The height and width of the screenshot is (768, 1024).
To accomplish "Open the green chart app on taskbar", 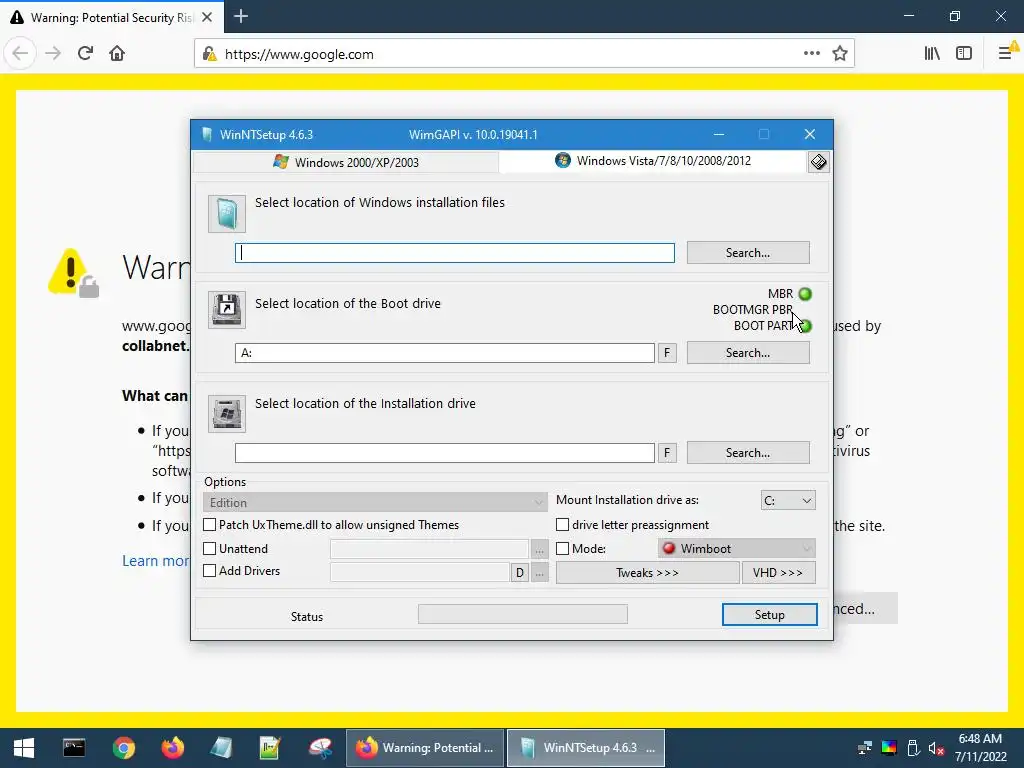I will 270,748.
